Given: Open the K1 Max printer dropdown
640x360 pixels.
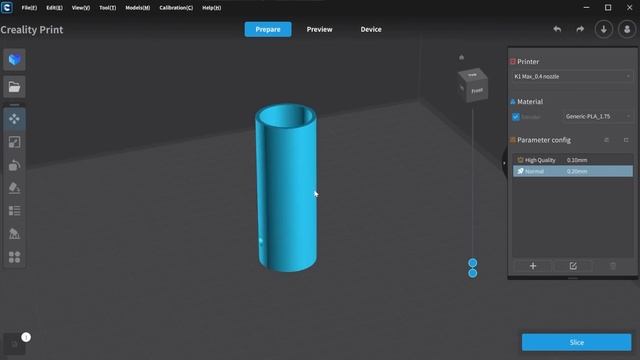Looking at the screenshot, I should point(572,76).
